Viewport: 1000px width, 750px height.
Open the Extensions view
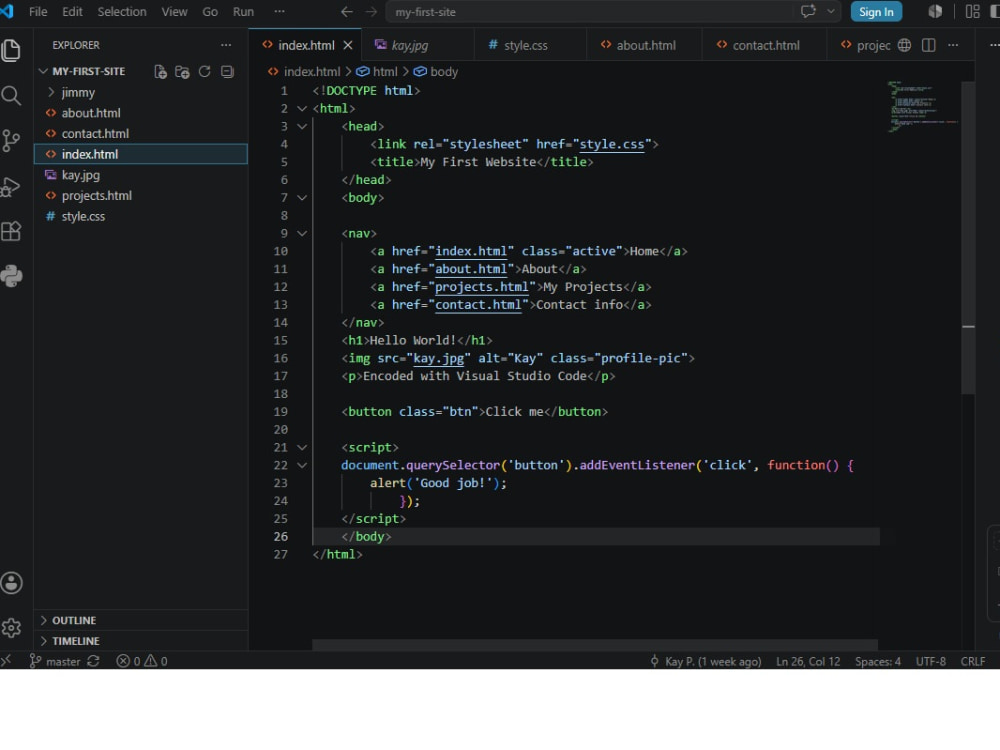point(11,231)
